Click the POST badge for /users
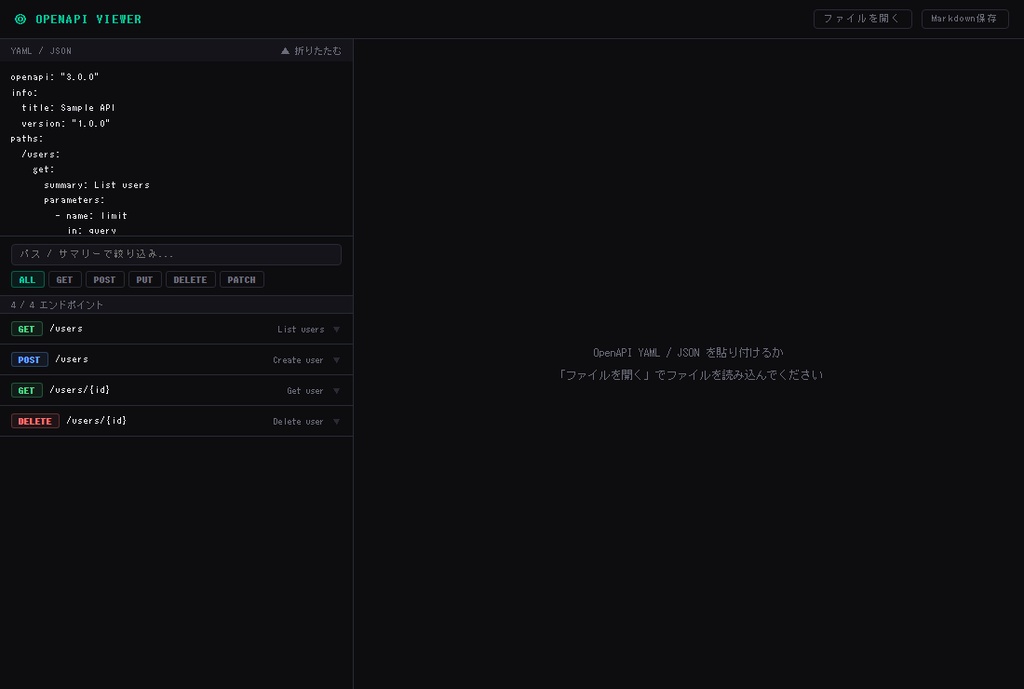This screenshot has height=689, width=1024. pos(29,359)
